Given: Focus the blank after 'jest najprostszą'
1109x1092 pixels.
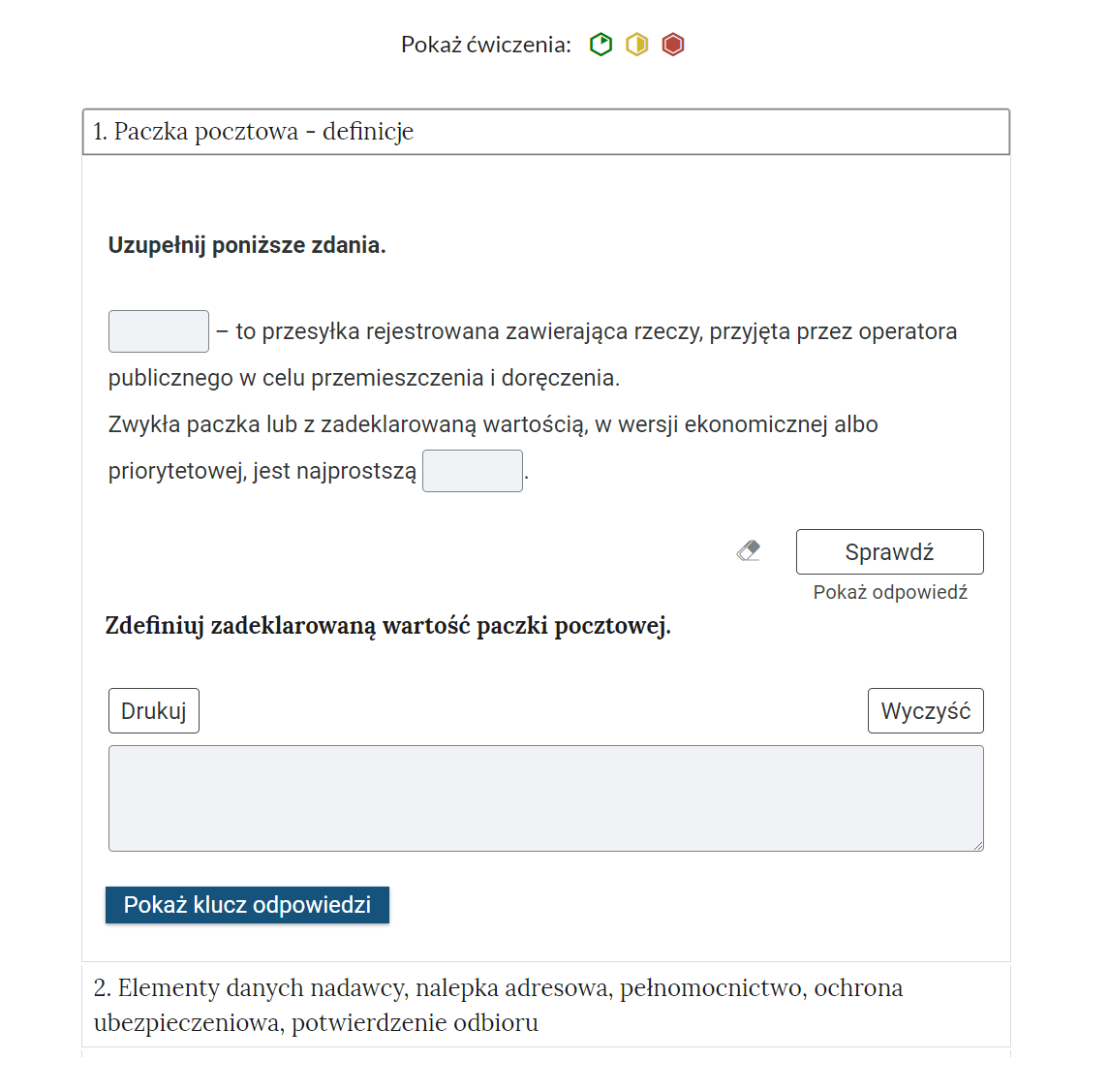Looking at the screenshot, I should tap(473, 471).
